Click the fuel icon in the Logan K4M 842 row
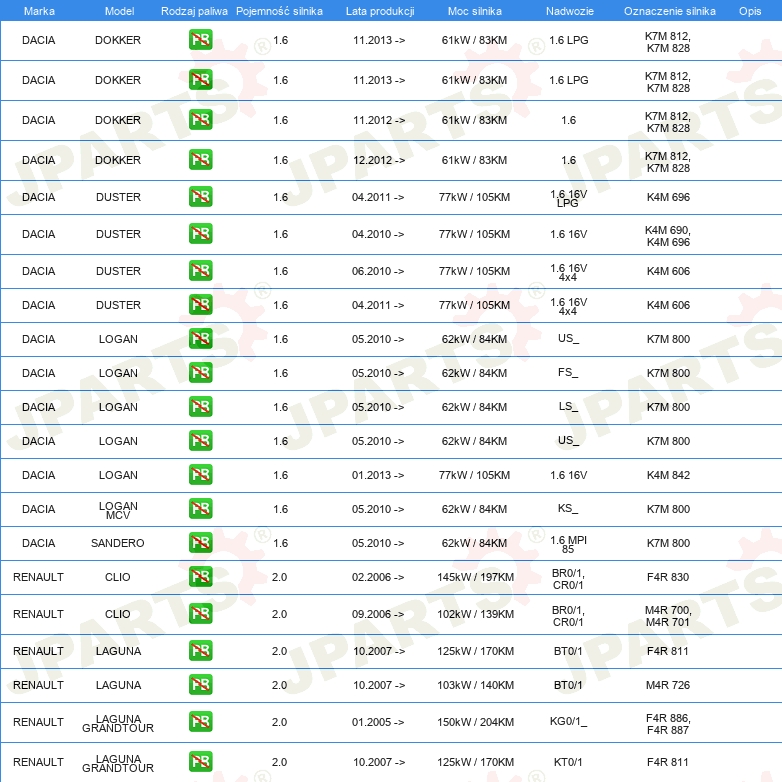782x782 pixels. click(x=200, y=474)
